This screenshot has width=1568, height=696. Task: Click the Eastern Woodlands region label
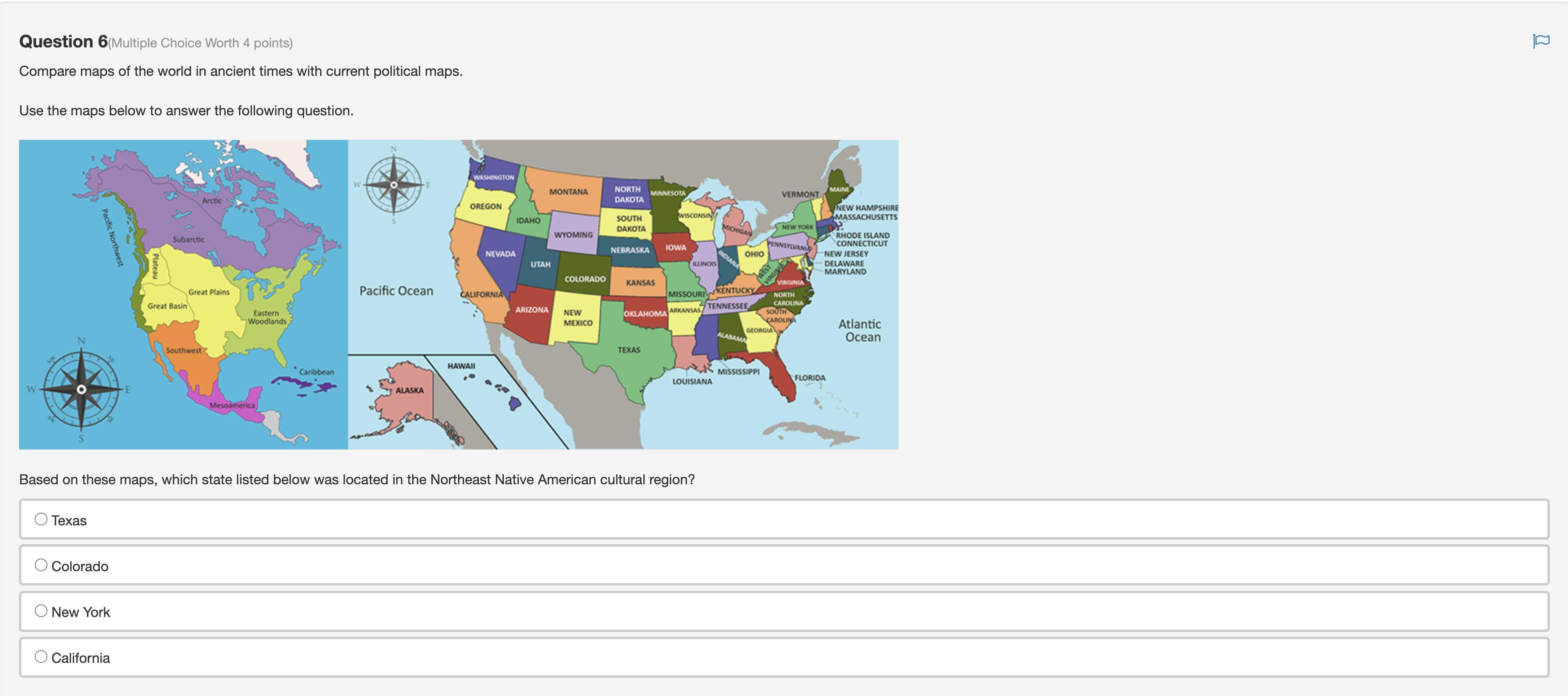click(x=267, y=317)
